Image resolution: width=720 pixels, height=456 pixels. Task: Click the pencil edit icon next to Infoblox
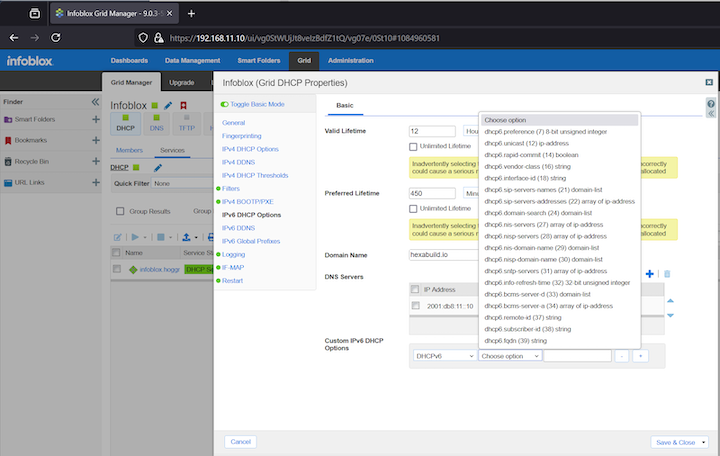pos(168,105)
